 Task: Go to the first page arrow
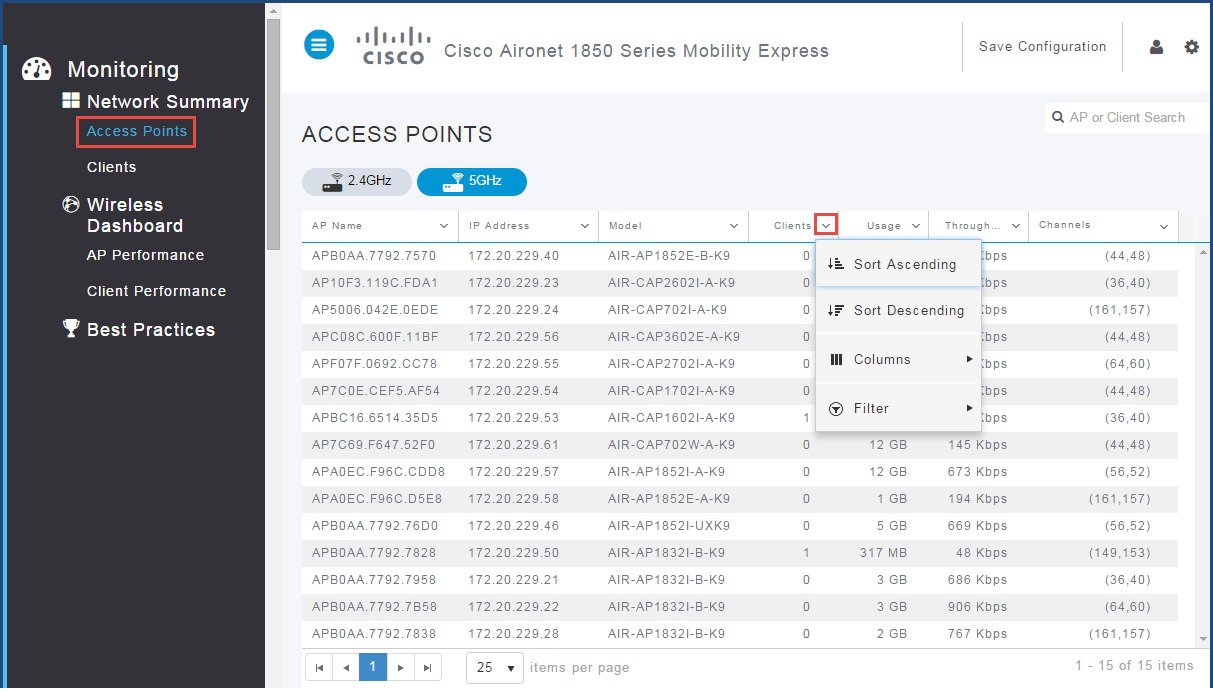click(319, 667)
